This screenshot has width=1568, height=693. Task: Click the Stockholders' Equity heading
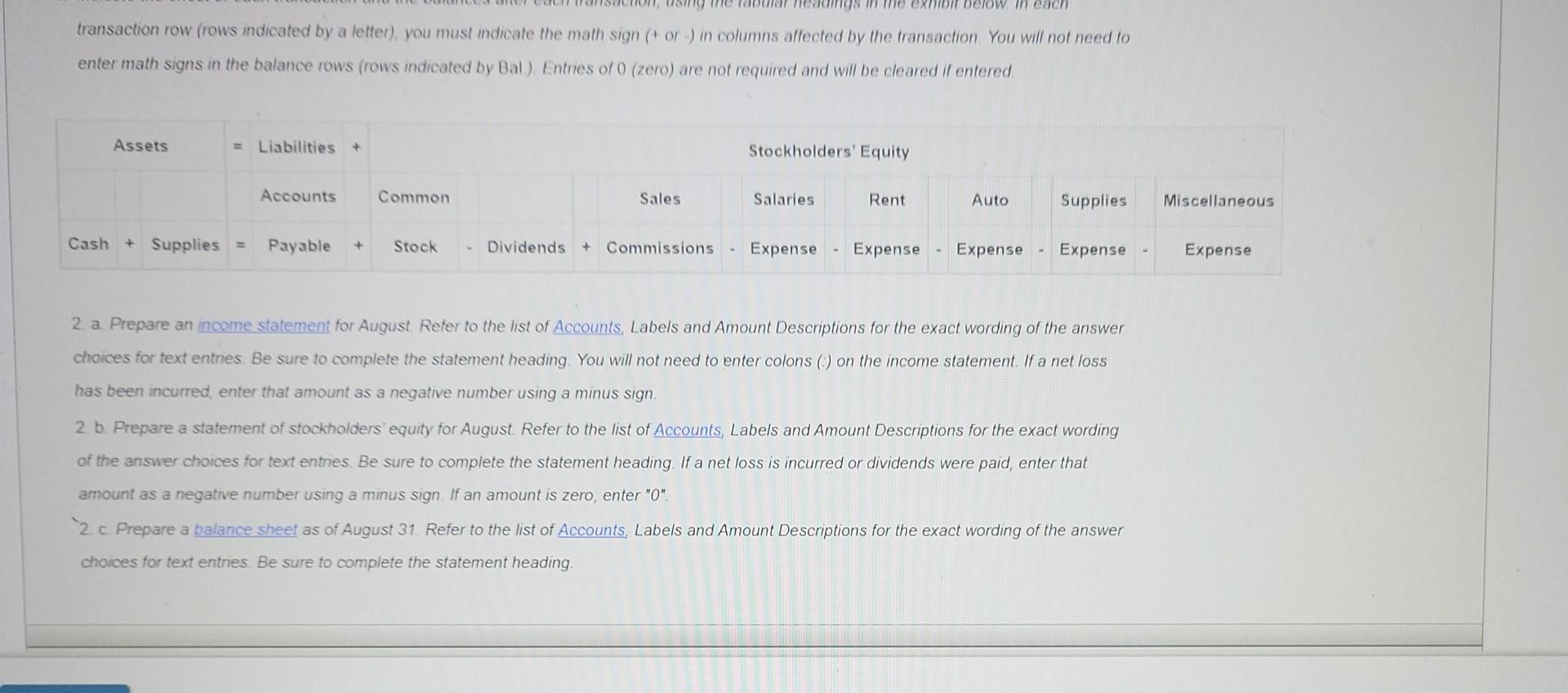click(x=828, y=151)
